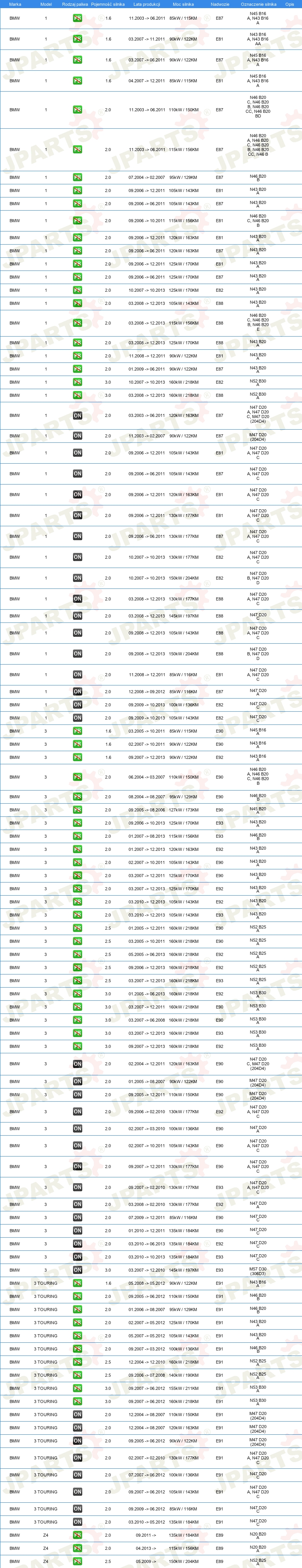Viewport: 302px width, 1568px height.
Task: Click PB icon for BMW 3 85kW / 115KM E90
Action: coord(77,731)
